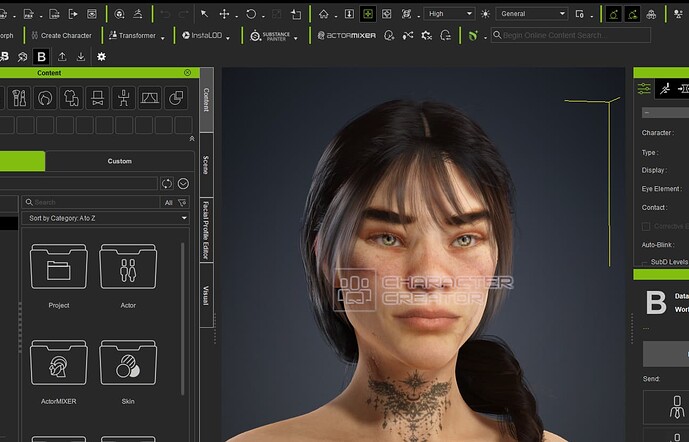Open the Materials shapes category icon
This screenshot has width=689, height=442.
coord(176,98)
